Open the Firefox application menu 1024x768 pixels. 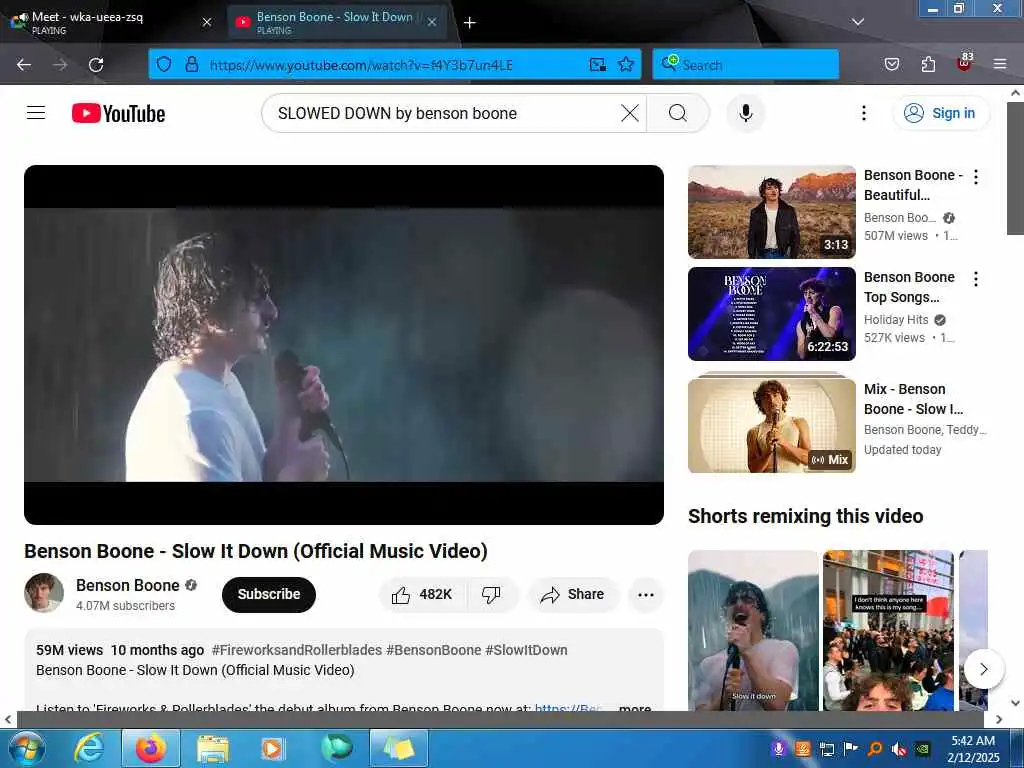[x=1000, y=64]
